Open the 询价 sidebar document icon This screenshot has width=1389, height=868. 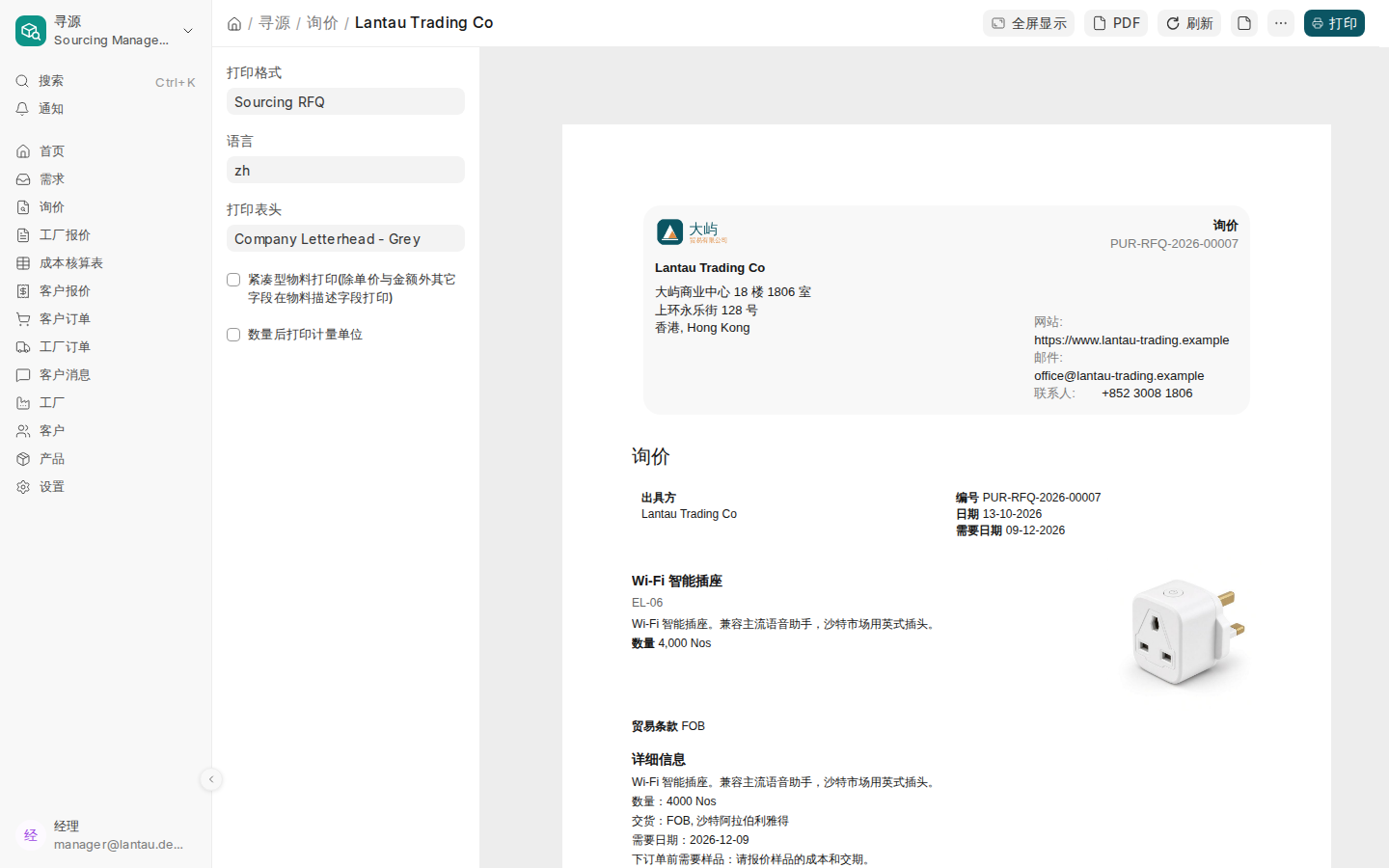[23, 207]
